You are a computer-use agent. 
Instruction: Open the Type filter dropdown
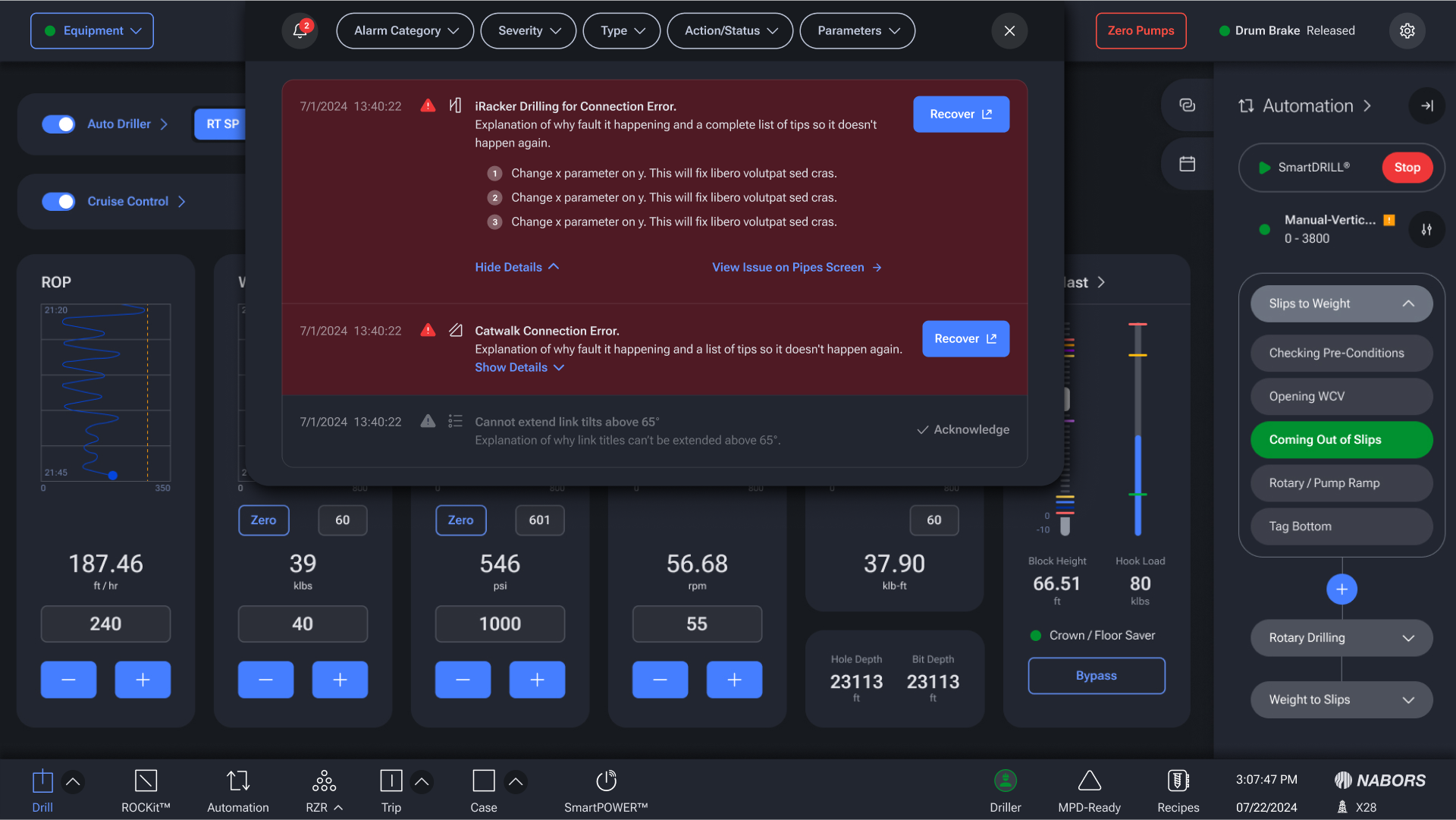click(622, 30)
